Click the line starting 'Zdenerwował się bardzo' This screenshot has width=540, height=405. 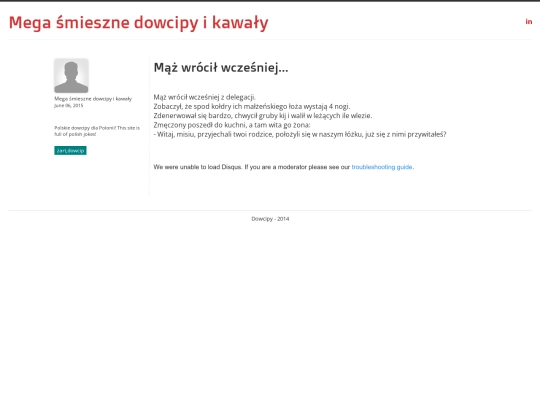[263, 116]
